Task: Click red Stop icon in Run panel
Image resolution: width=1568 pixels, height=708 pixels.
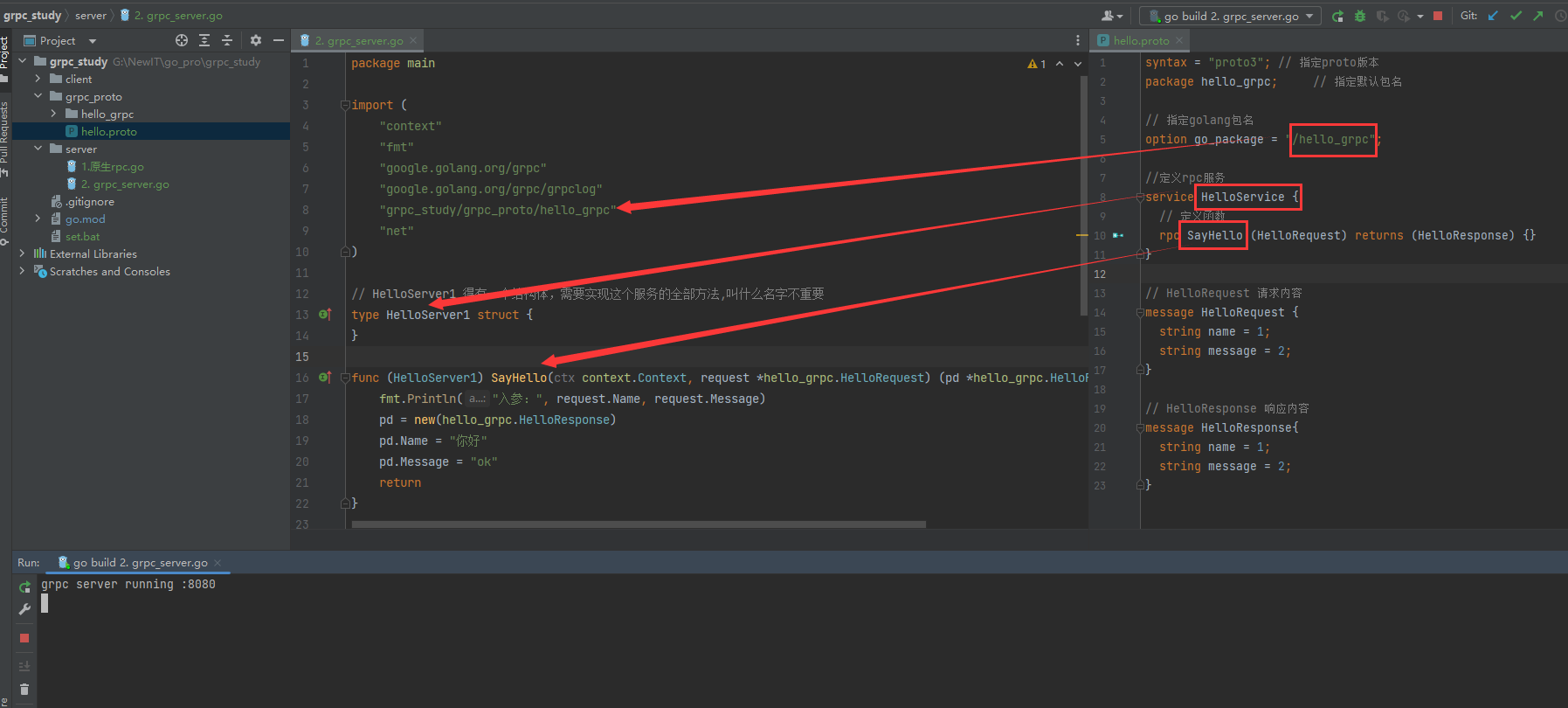Action: pyautogui.click(x=24, y=638)
